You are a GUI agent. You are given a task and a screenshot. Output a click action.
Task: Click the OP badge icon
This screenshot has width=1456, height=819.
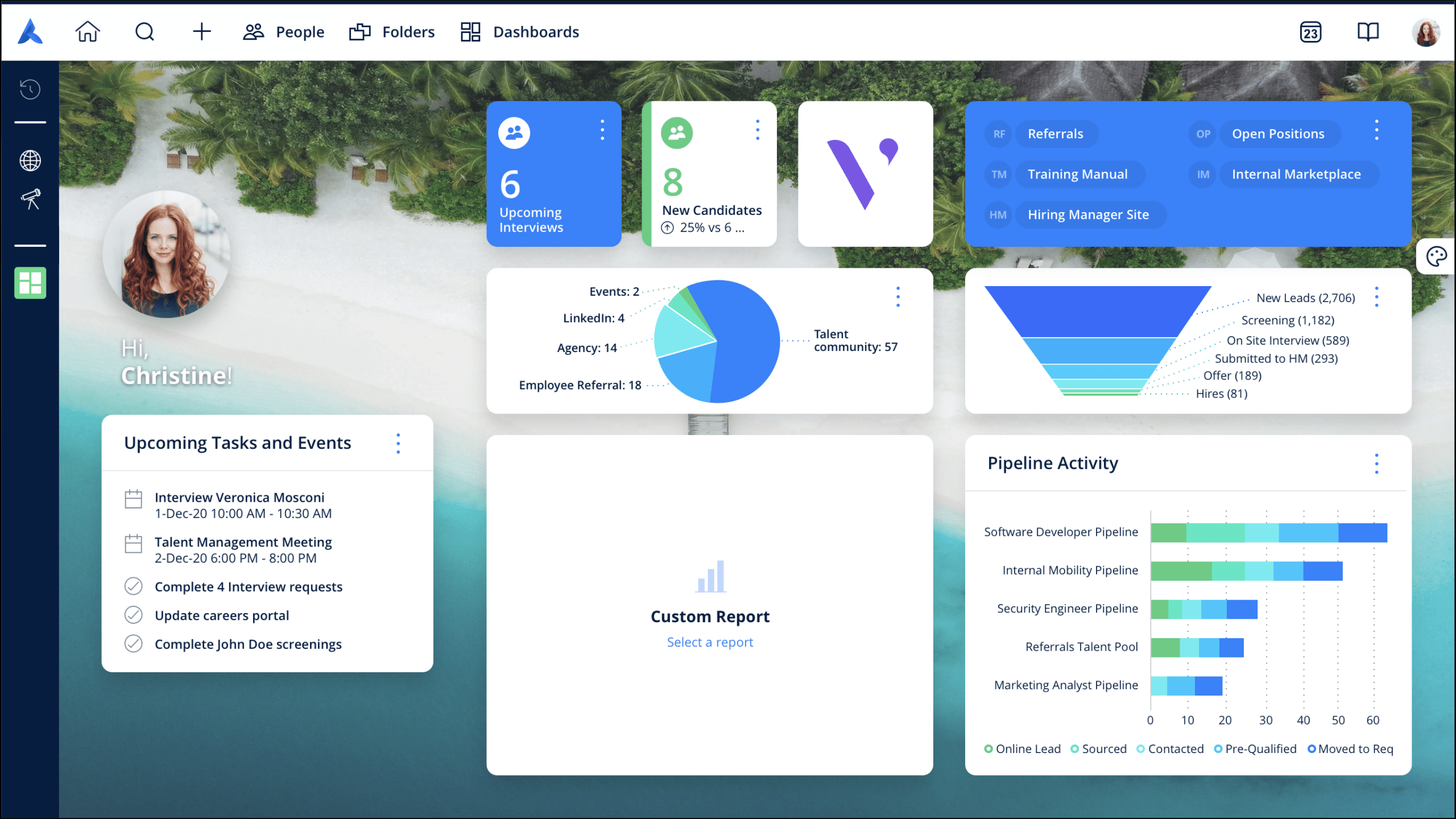coord(1203,134)
